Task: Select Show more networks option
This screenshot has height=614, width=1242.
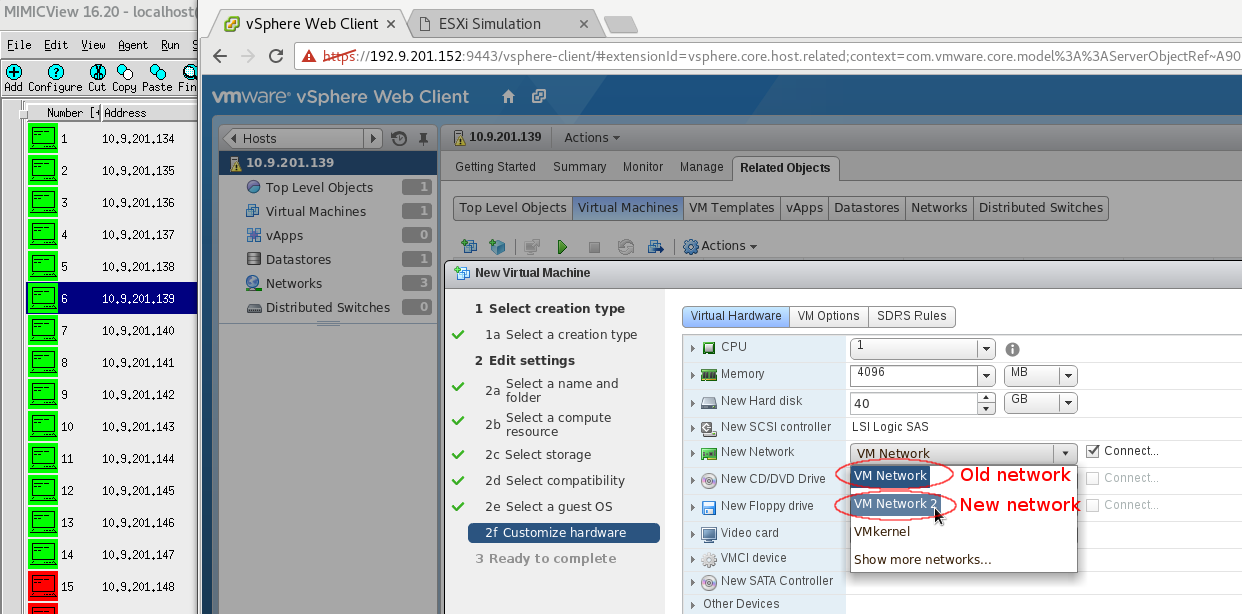Action: [x=922, y=560]
